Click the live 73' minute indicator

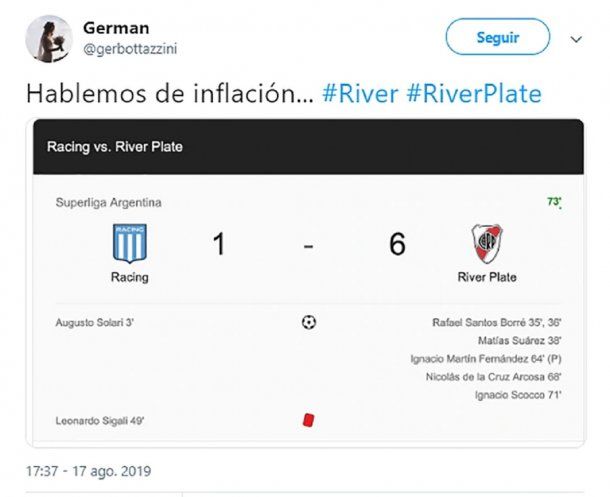tap(554, 201)
